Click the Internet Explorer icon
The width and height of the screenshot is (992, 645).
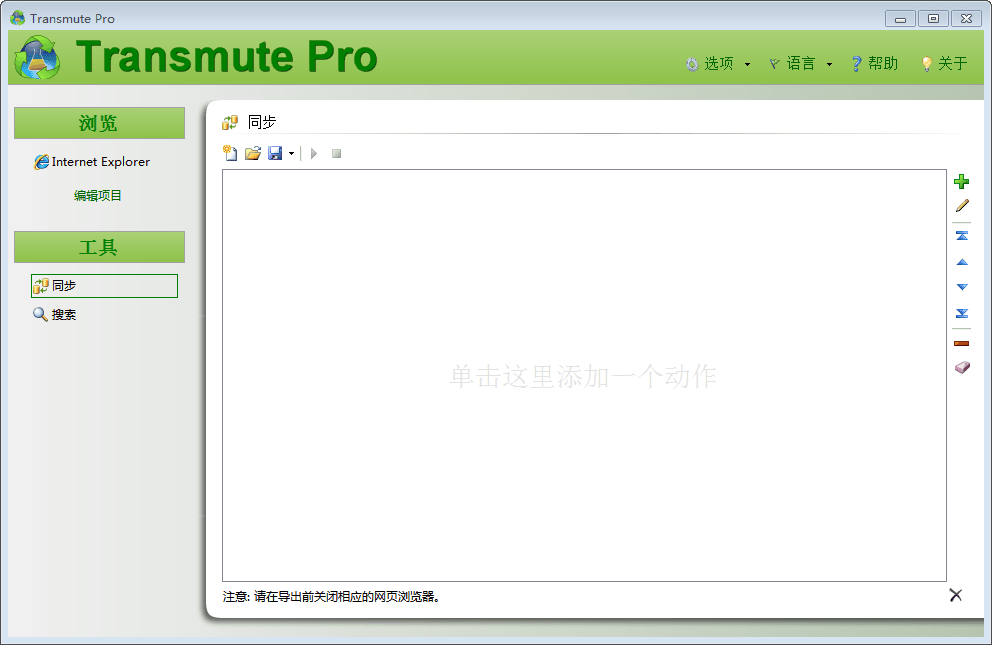point(42,162)
